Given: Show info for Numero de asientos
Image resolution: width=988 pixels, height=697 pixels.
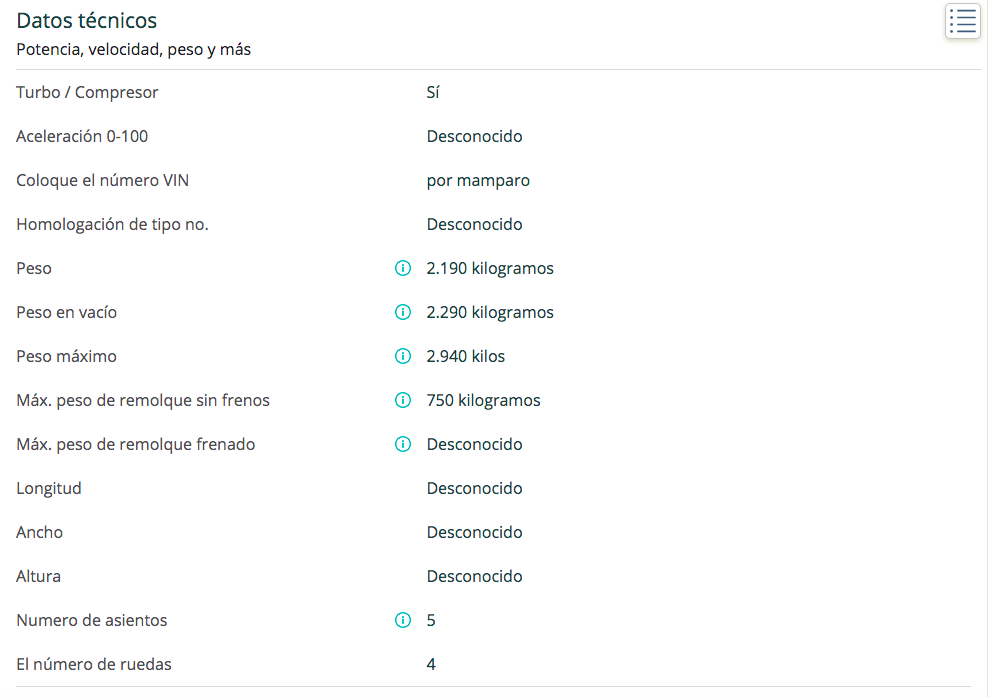Looking at the screenshot, I should pos(403,621).
